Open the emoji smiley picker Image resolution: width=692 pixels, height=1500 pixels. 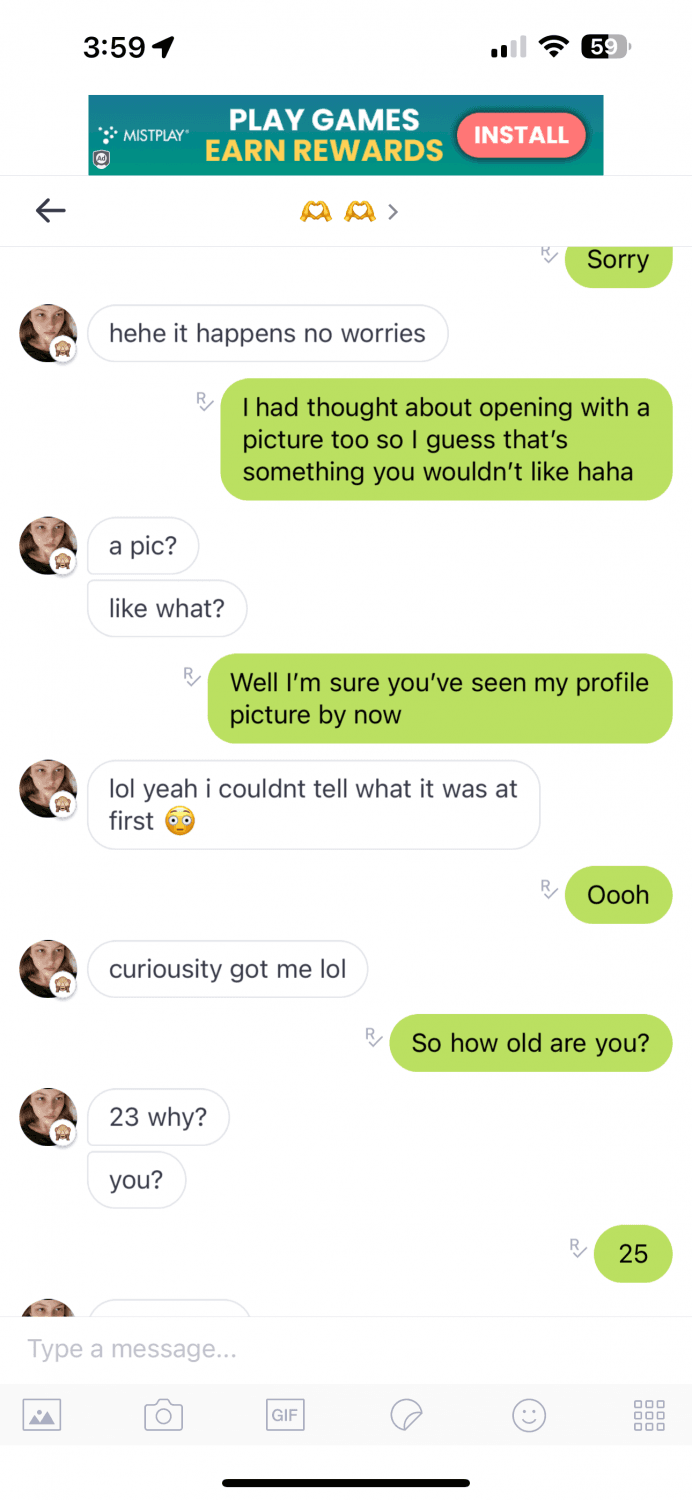pyautogui.click(x=529, y=1415)
